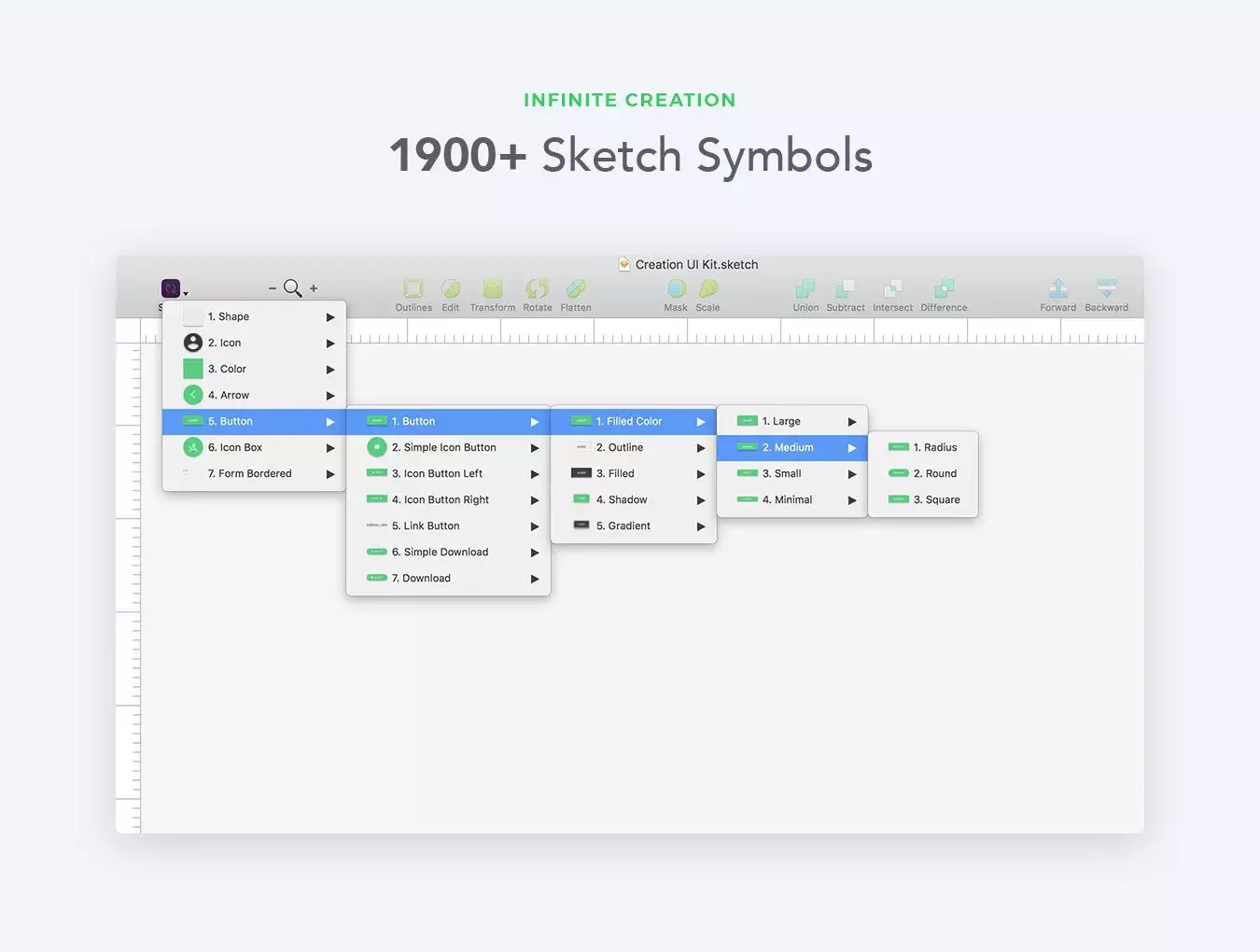Screen dimensions: 1260x952
Task: Select the Scale tool icon
Action: click(707, 288)
